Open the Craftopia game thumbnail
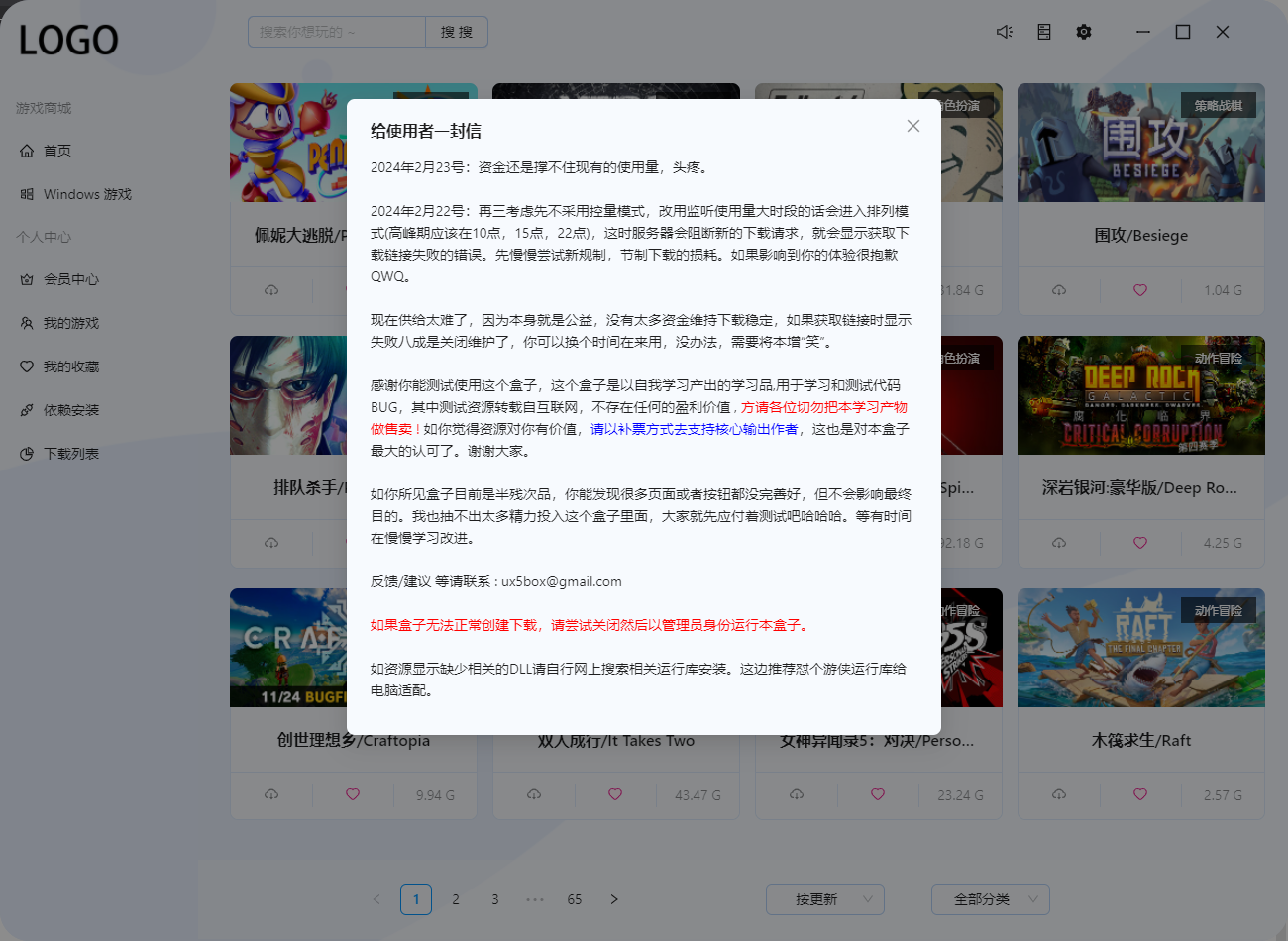The width and height of the screenshot is (1288, 941). click(x=288, y=648)
